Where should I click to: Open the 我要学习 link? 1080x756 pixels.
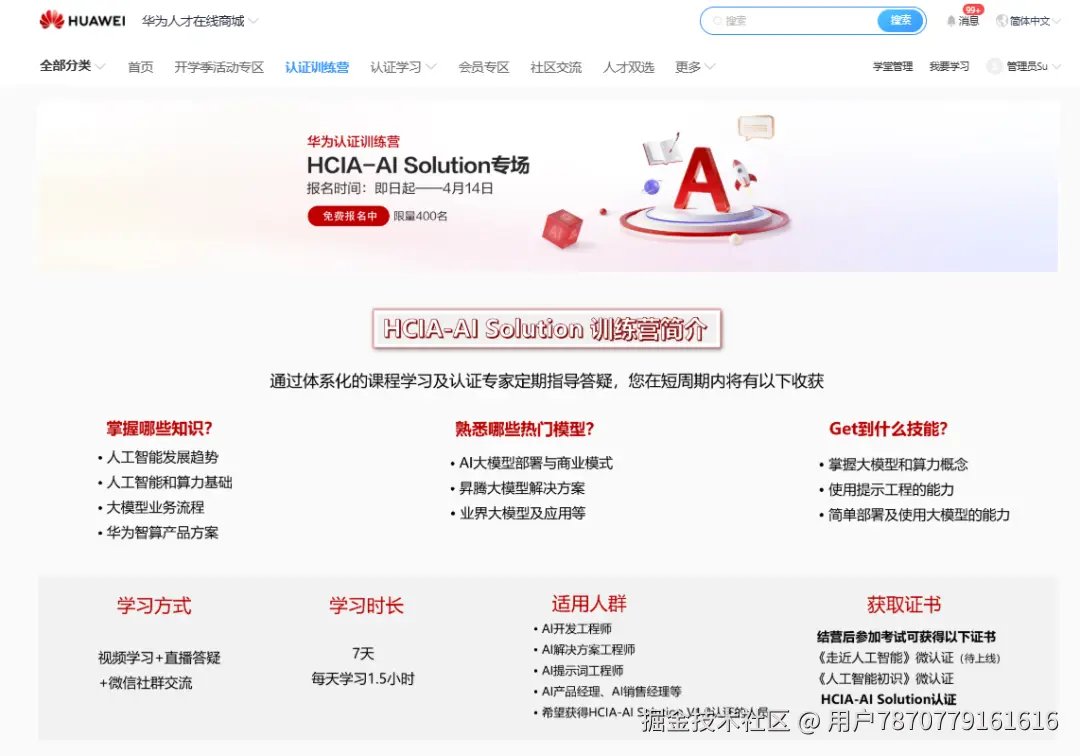tap(949, 66)
